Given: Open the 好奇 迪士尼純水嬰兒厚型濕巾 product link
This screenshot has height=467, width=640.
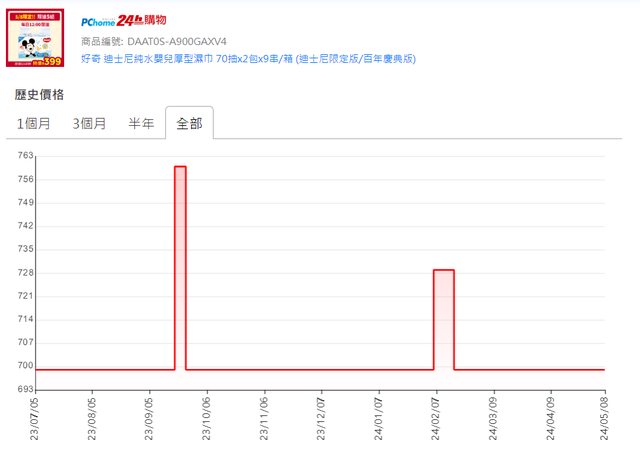Looking at the screenshot, I should (248, 58).
